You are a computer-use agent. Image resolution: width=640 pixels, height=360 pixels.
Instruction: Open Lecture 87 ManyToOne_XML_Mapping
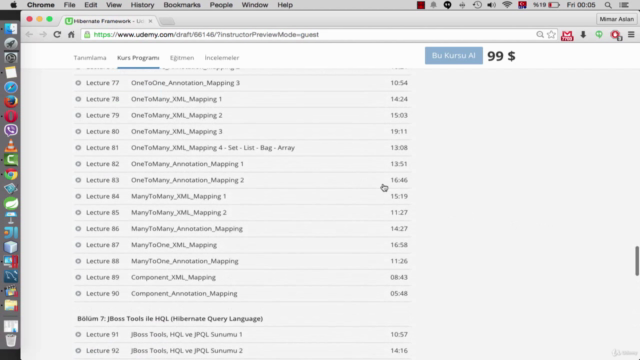click(x=242, y=245)
